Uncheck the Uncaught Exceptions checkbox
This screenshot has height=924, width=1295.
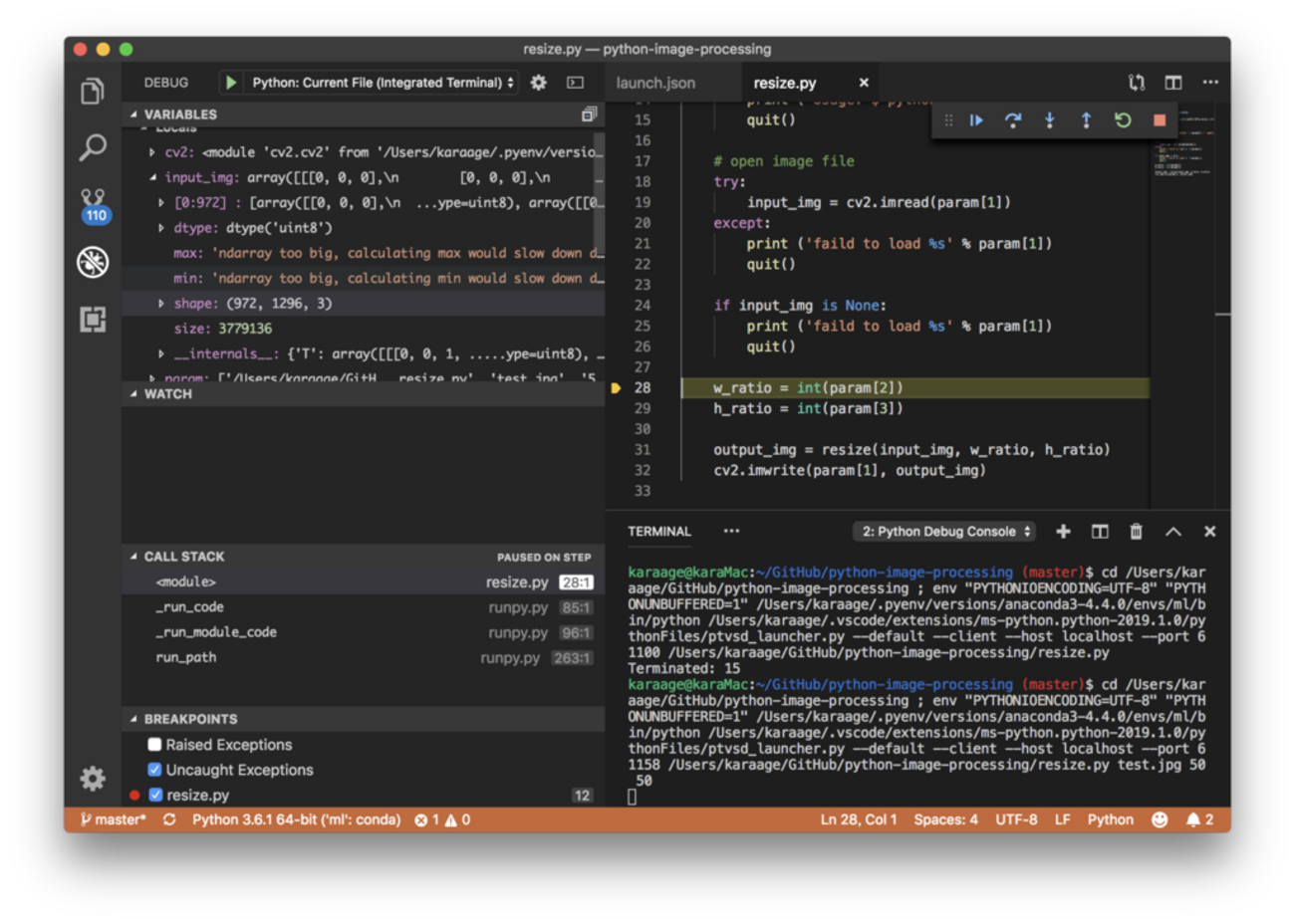(x=154, y=770)
